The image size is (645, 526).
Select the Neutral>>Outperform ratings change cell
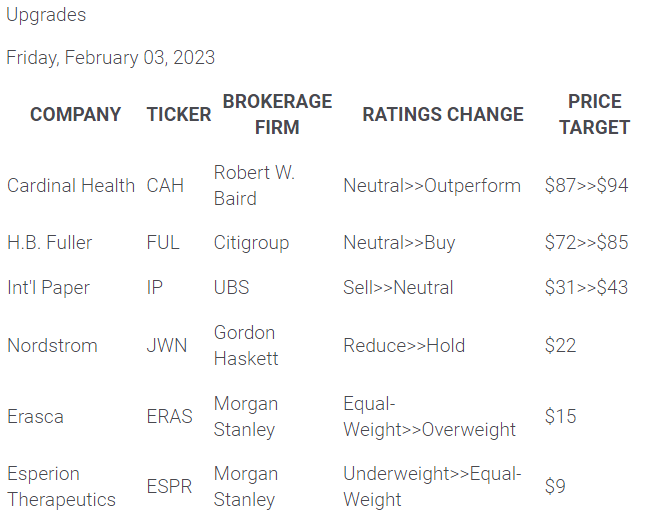point(432,185)
